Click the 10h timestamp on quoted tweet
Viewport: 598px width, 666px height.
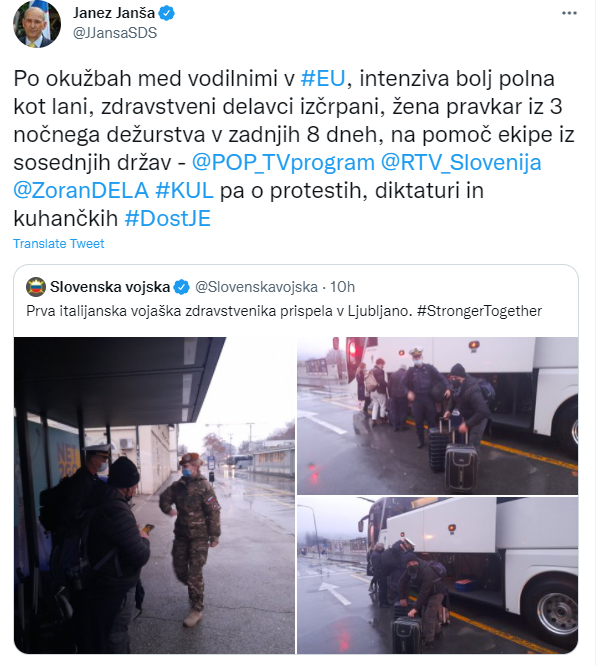click(x=342, y=288)
